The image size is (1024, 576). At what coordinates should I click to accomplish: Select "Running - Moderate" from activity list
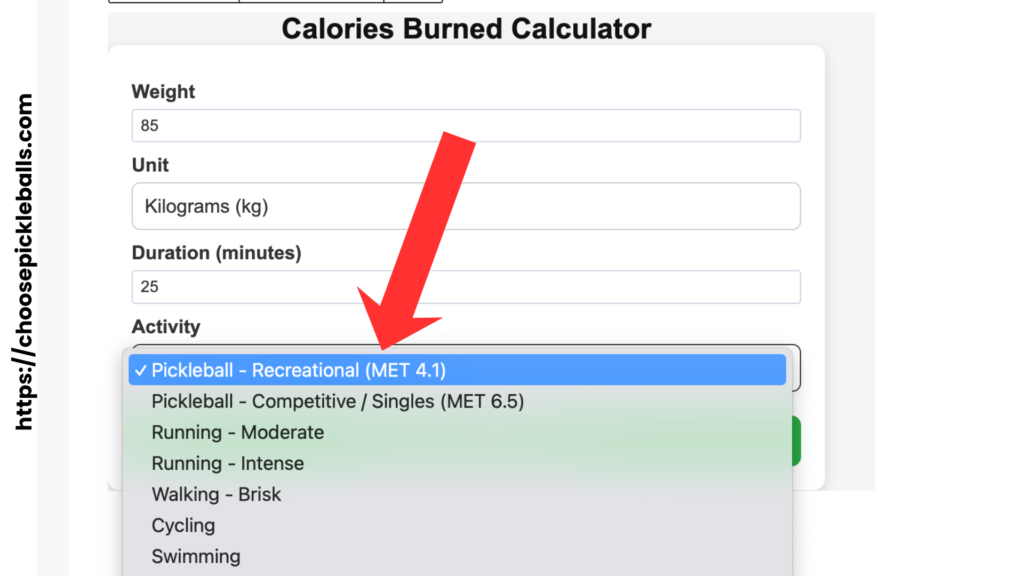[237, 432]
